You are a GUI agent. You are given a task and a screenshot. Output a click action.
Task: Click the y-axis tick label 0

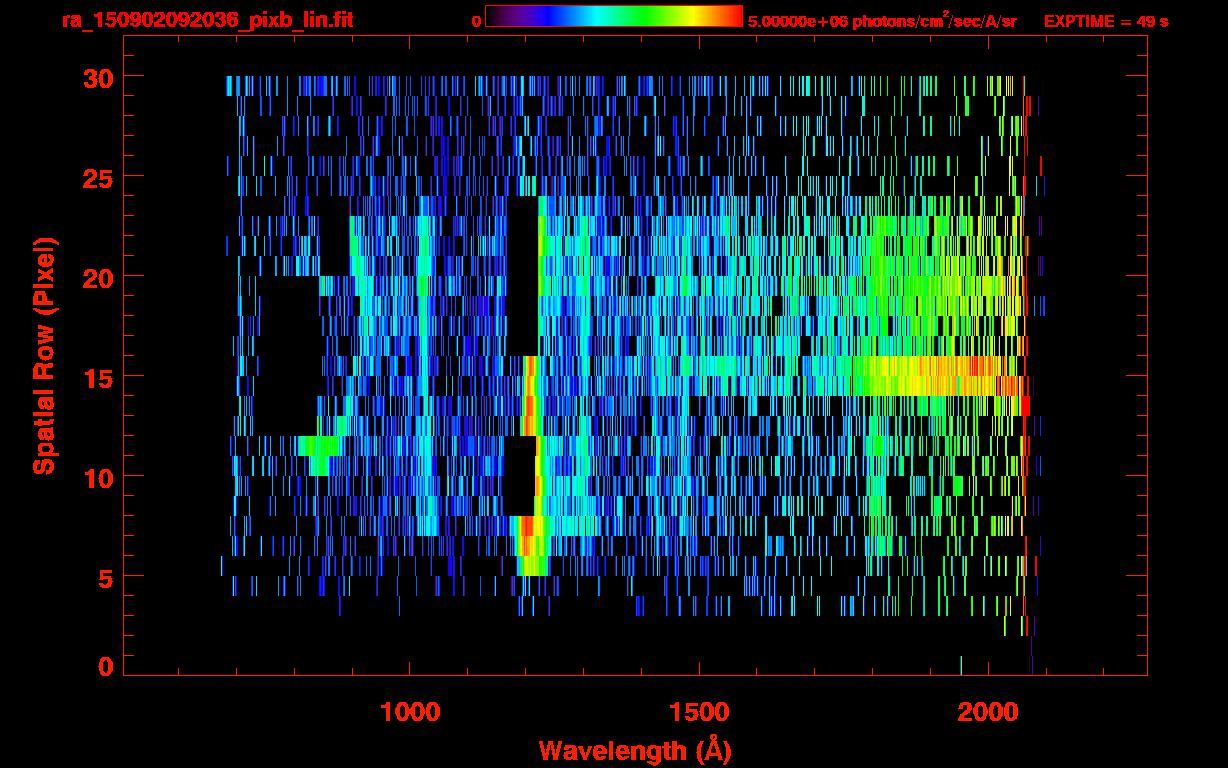pos(103,666)
